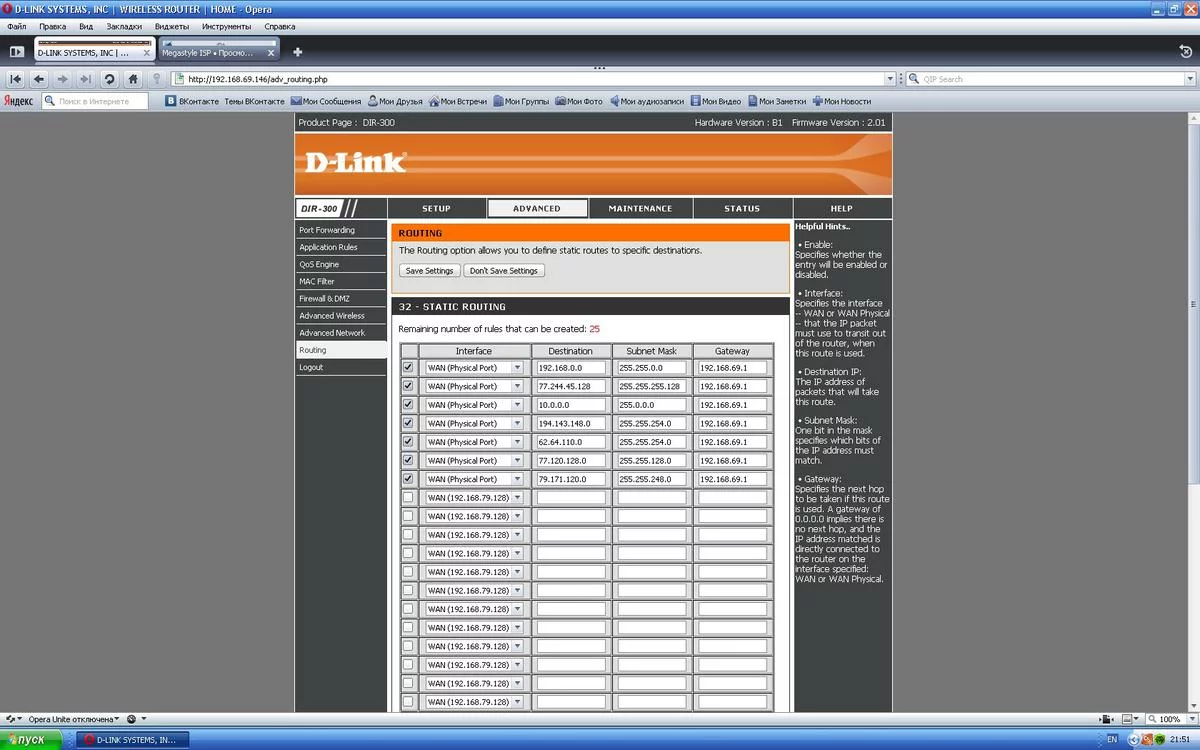Click the Fast Forward navigation button
The image size is (1200, 750).
point(85,79)
